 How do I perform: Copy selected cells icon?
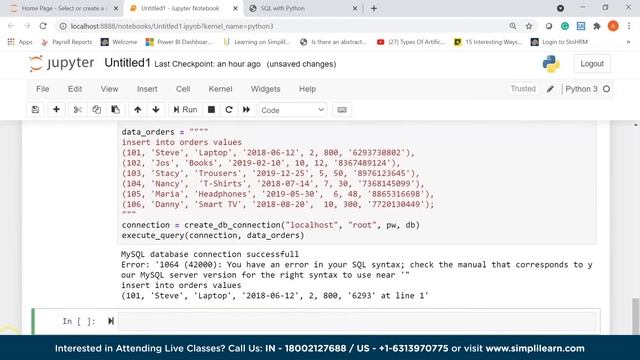click(97, 110)
